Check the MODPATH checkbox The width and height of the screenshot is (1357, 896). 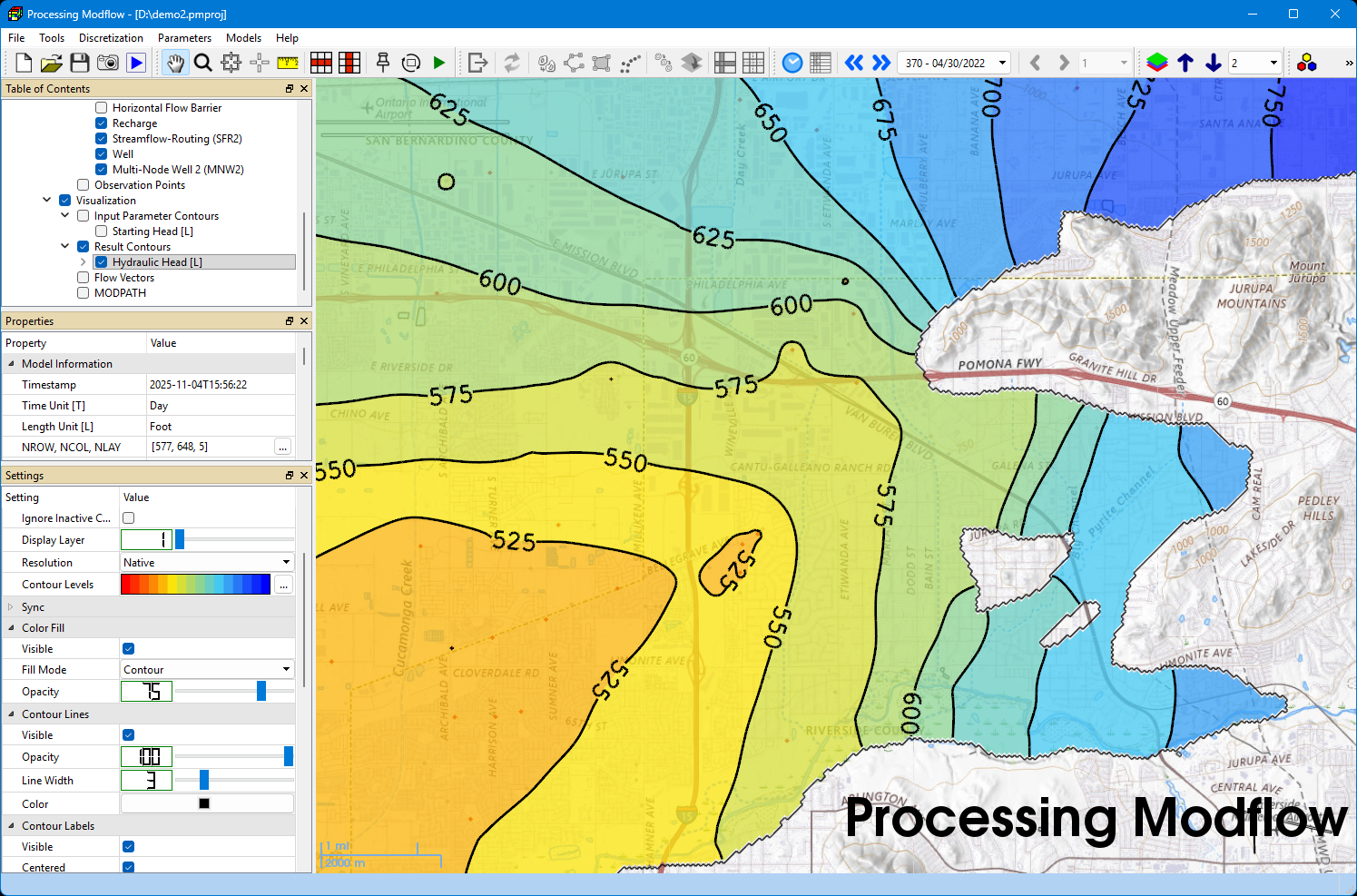[84, 293]
